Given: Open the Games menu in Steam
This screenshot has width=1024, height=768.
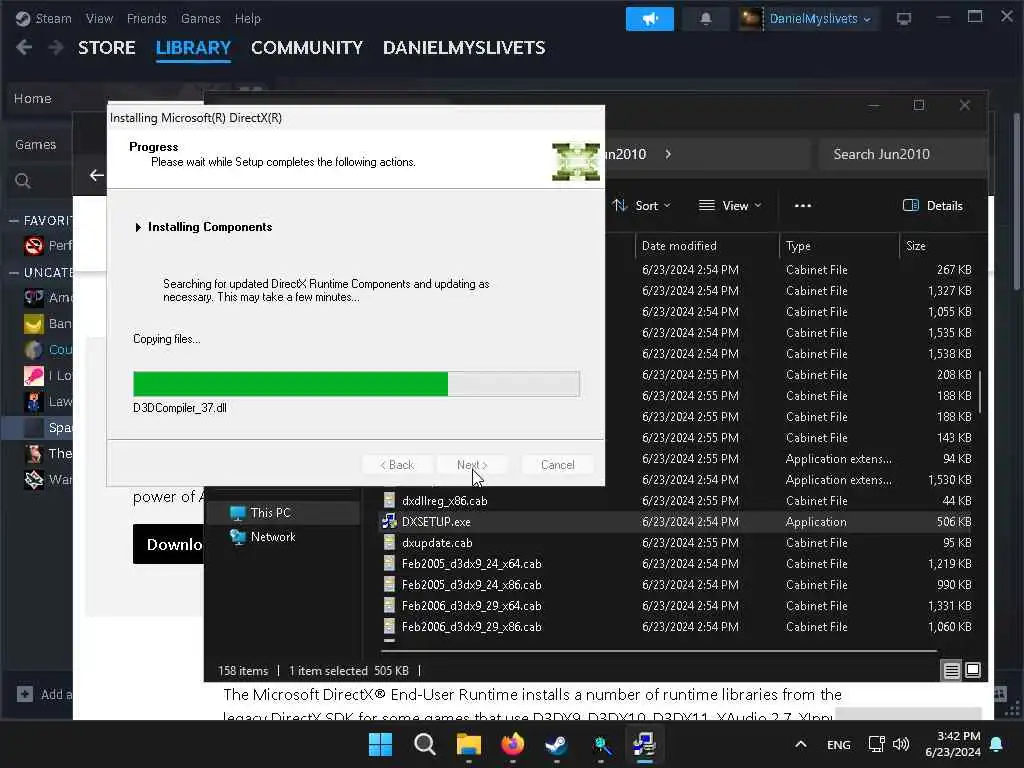Looking at the screenshot, I should coord(200,18).
